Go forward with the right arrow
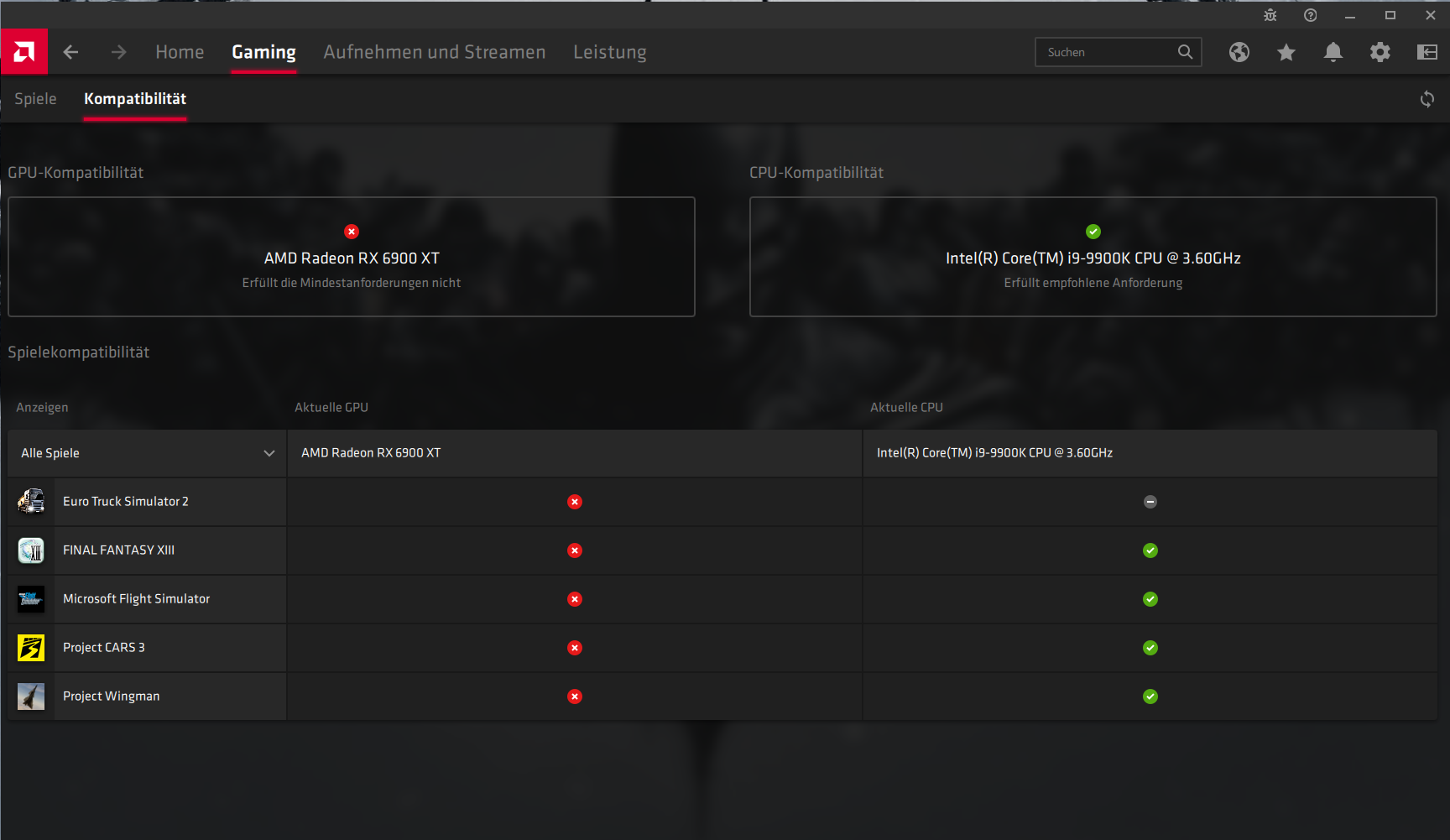Viewport: 1450px width, 840px height. pos(118,52)
